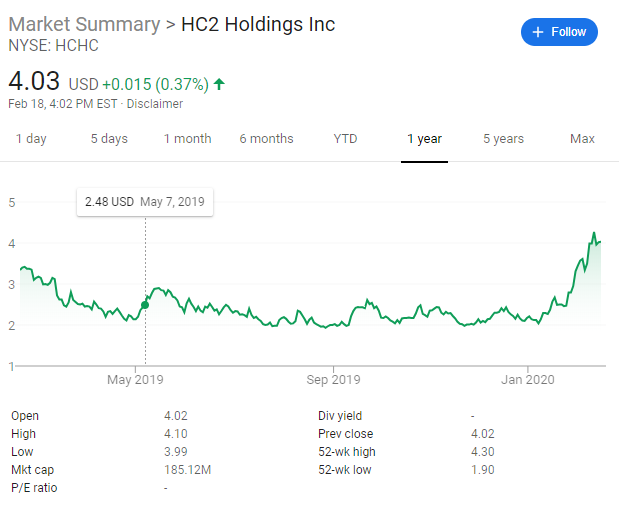Viewport: 619px width, 508px height.
Task: Click the chart peak near 4.30
Action: click(594, 233)
